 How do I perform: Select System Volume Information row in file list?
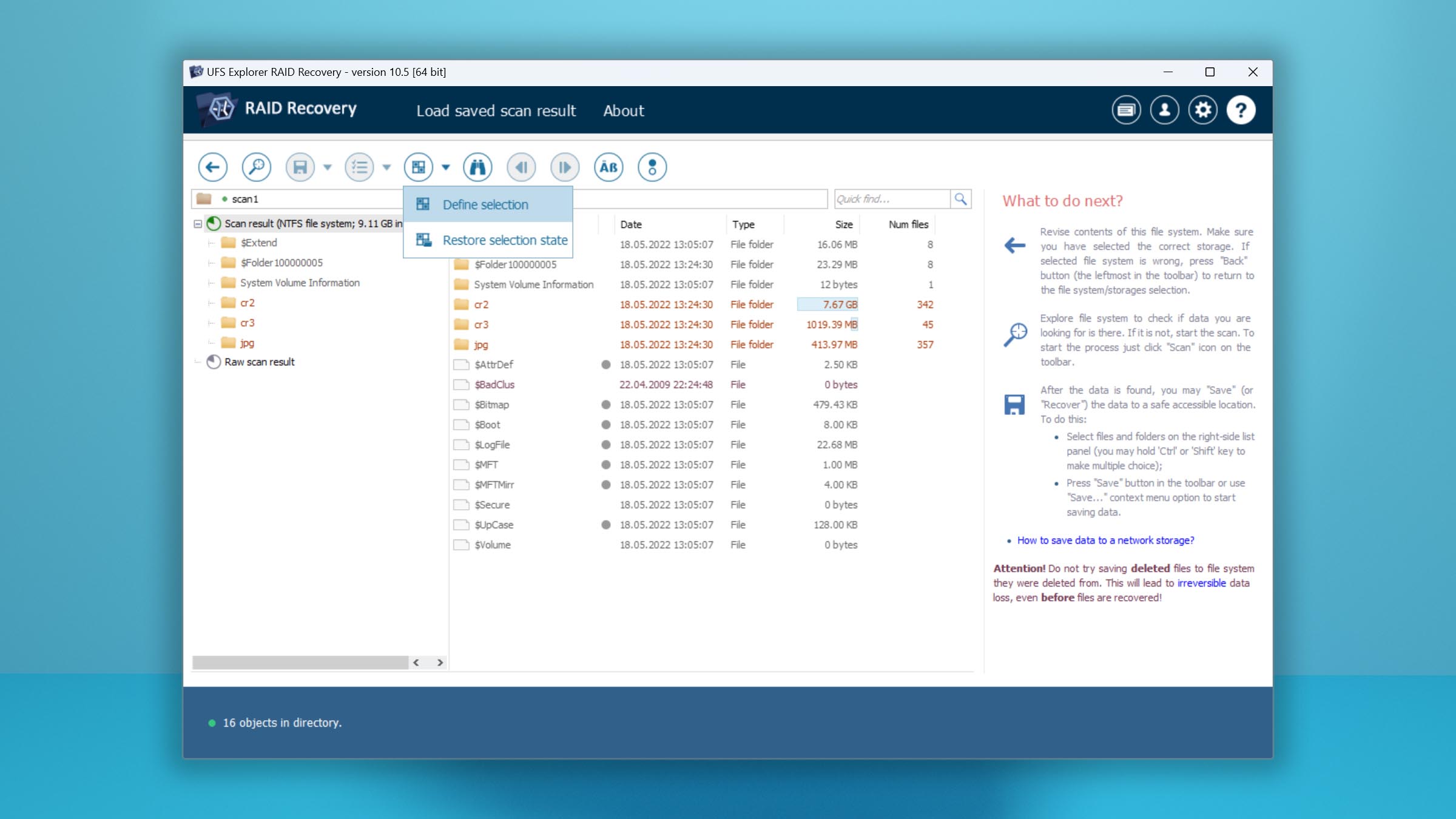(x=695, y=285)
